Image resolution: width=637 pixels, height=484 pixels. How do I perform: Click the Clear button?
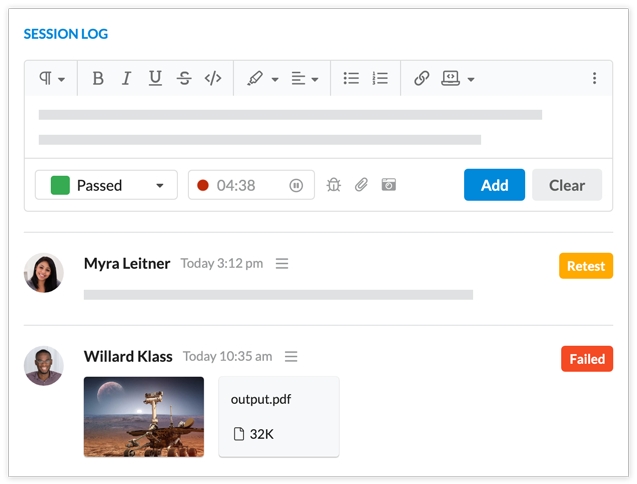[567, 185]
